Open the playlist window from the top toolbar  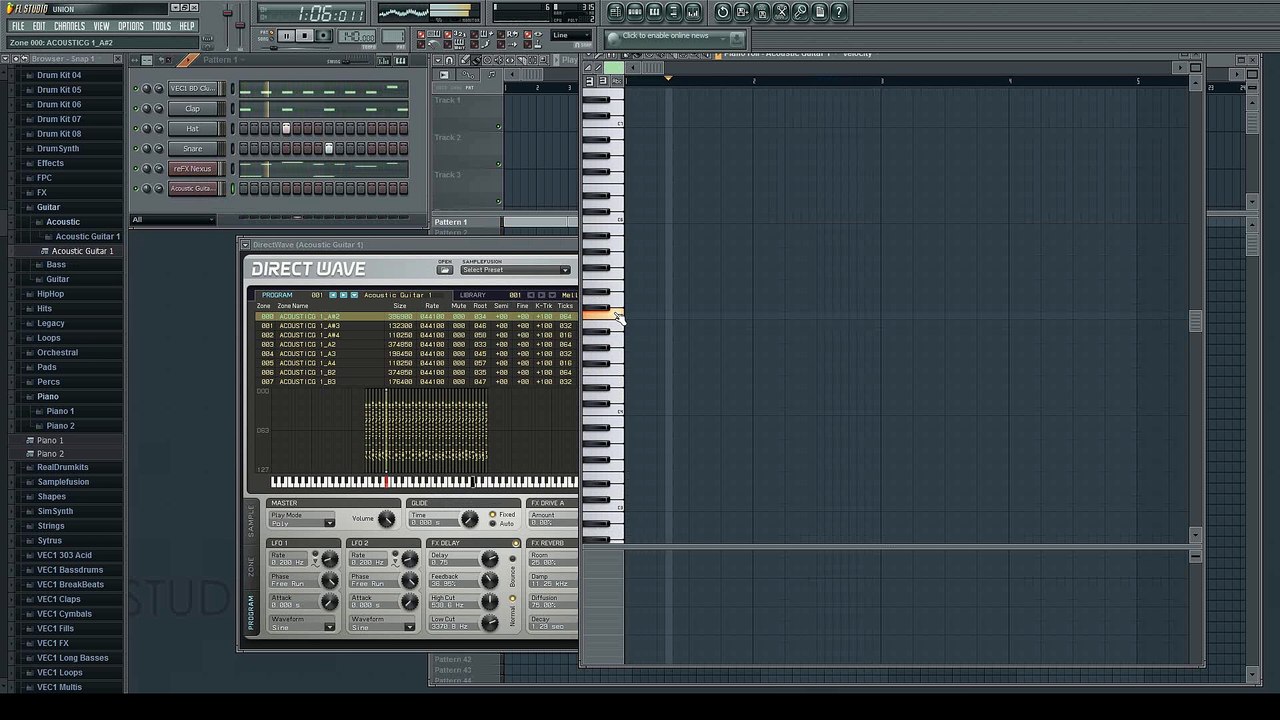616,12
